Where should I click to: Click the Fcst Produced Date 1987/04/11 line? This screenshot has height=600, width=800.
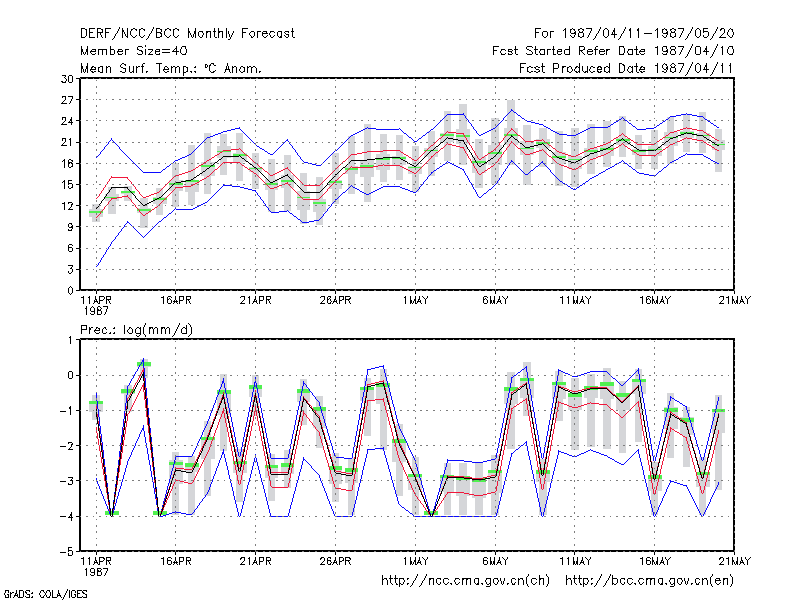(626, 68)
